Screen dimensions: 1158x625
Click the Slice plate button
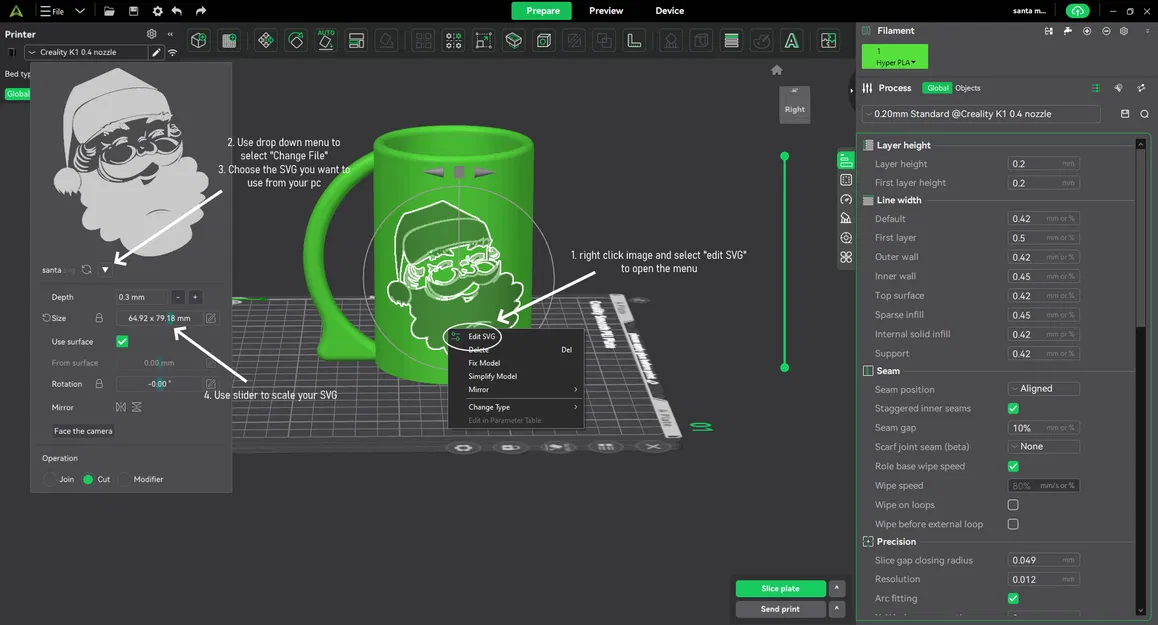780,589
